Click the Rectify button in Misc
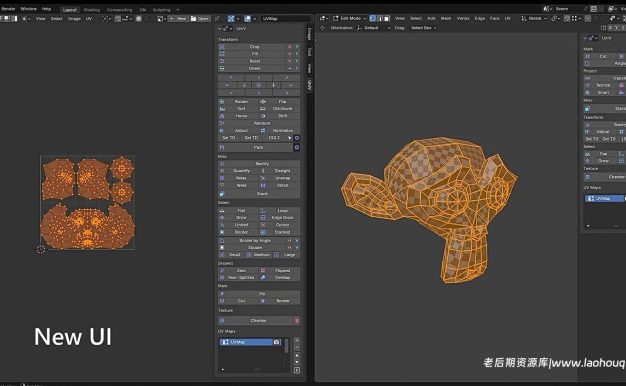 click(x=259, y=164)
